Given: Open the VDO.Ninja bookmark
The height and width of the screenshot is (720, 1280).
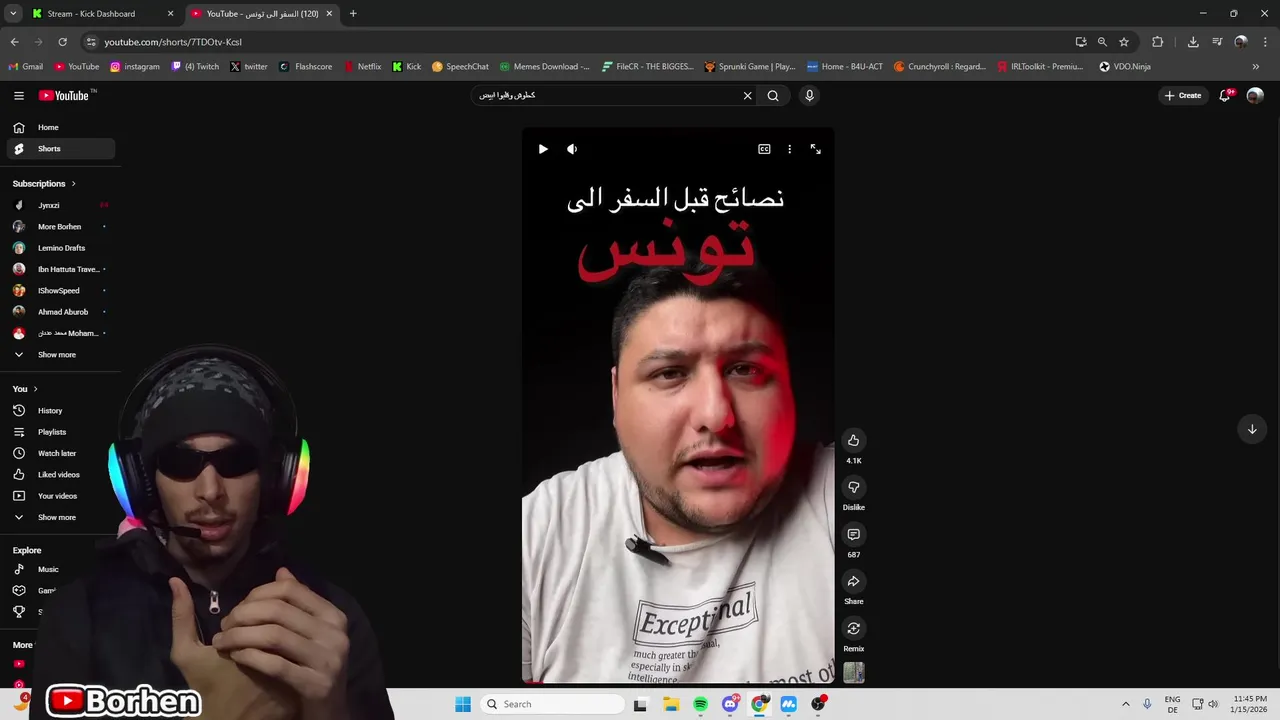Looking at the screenshot, I should click(x=1125, y=67).
